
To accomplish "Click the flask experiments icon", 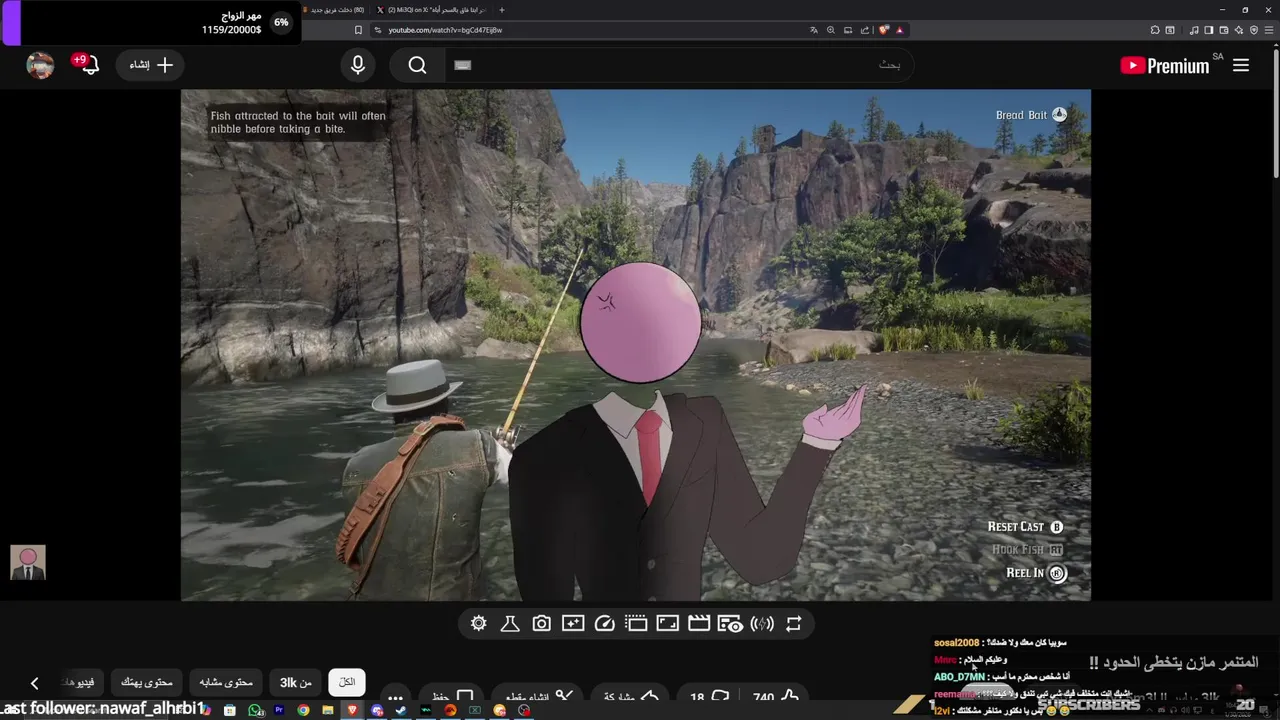I will tap(510, 623).
